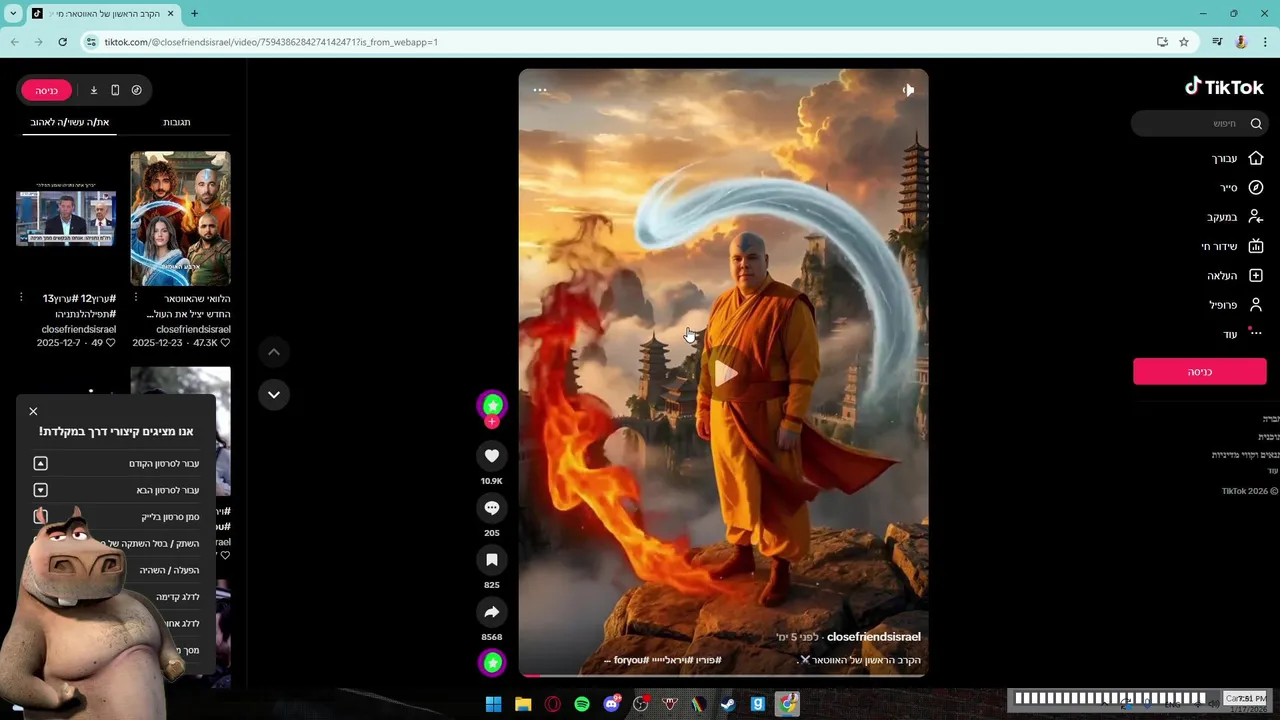Click the pink כניסה button in the right sidebar
Viewport: 1280px width, 720px height.
[x=1200, y=371]
